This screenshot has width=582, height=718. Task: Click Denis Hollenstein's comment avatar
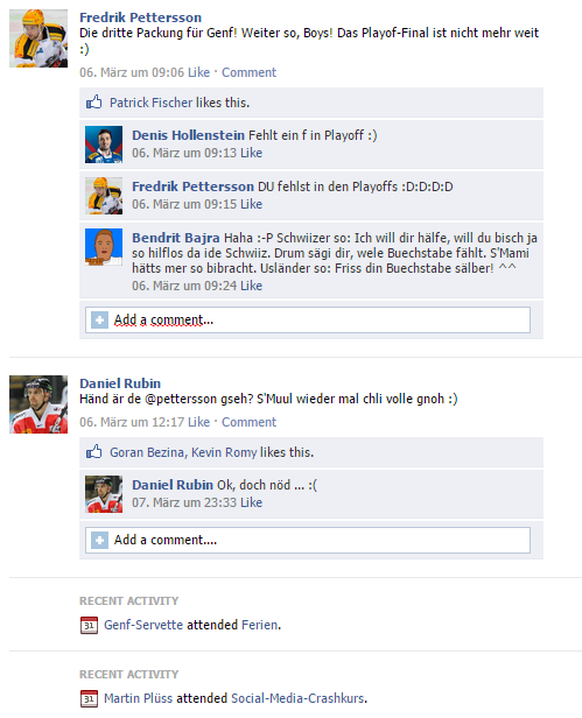[x=104, y=144]
